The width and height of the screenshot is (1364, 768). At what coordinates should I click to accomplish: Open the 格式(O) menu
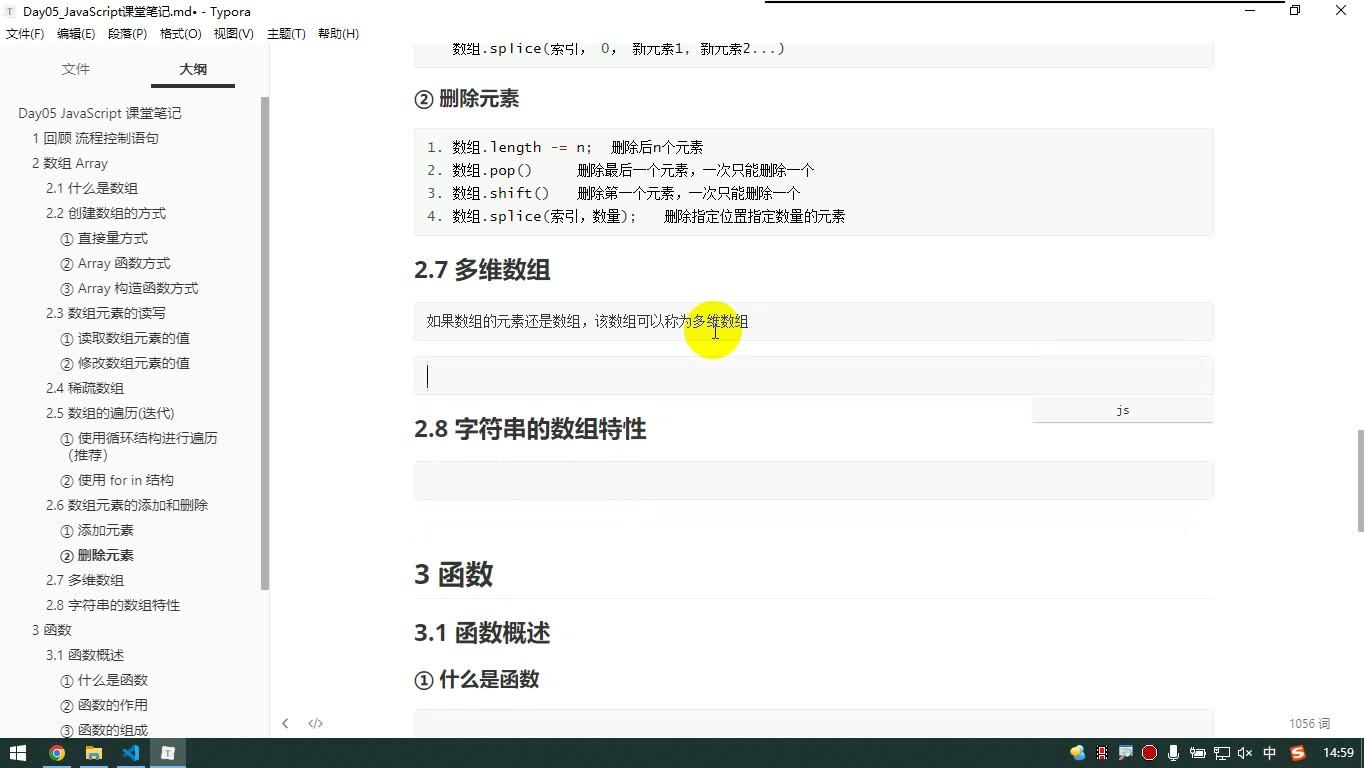click(x=181, y=34)
